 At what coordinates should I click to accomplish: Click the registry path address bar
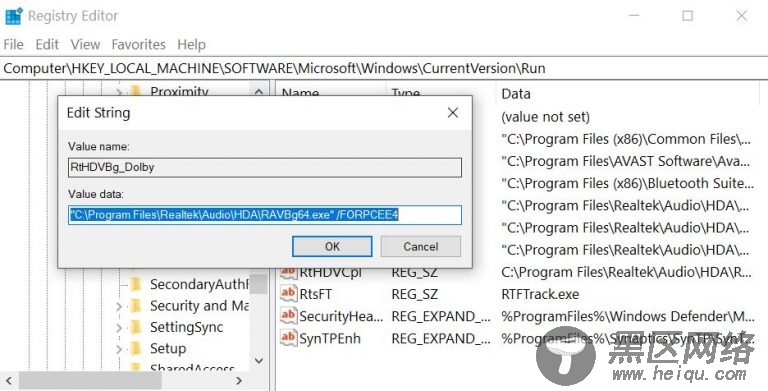[x=384, y=68]
